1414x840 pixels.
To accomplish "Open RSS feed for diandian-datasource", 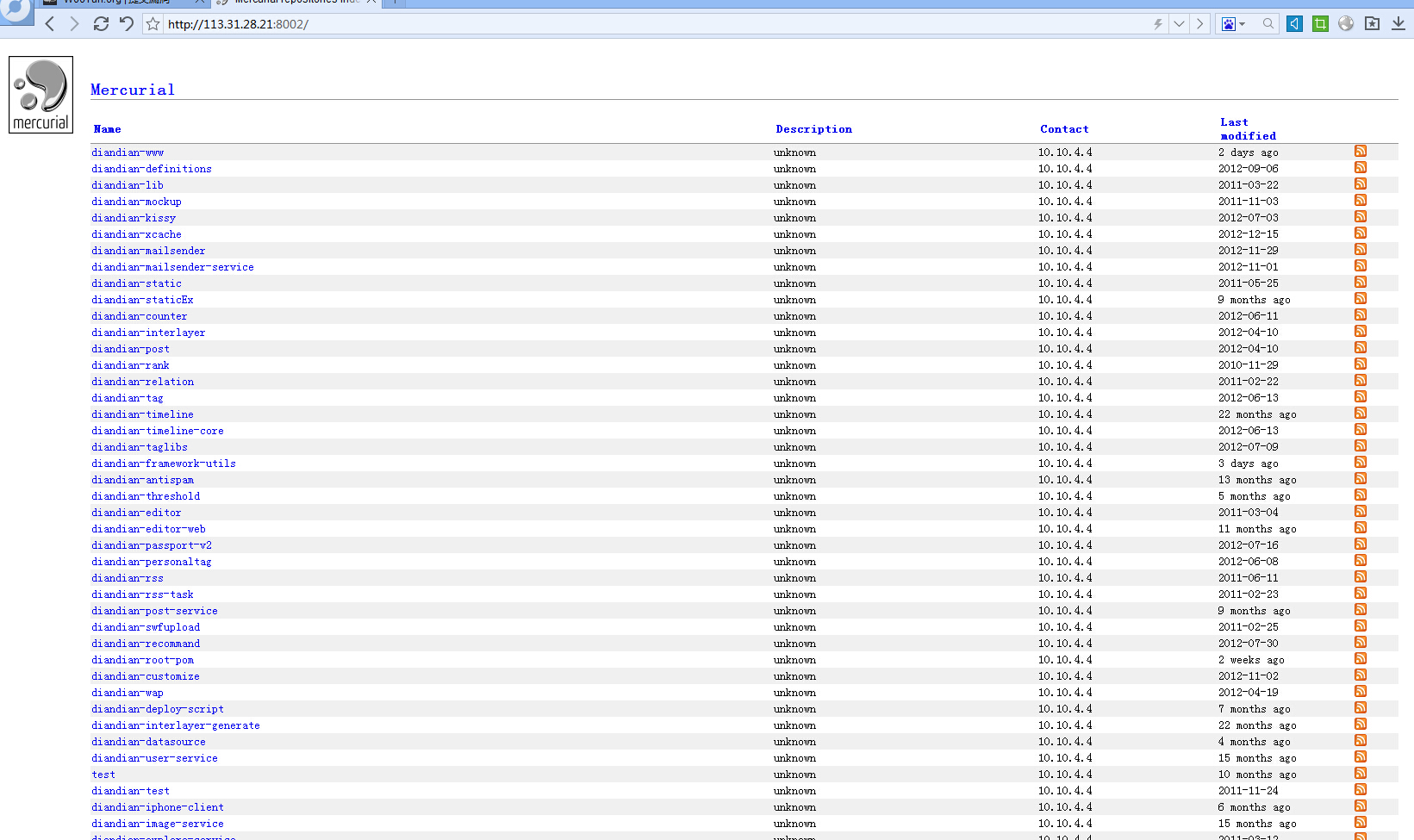I will [x=1361, y=740].
